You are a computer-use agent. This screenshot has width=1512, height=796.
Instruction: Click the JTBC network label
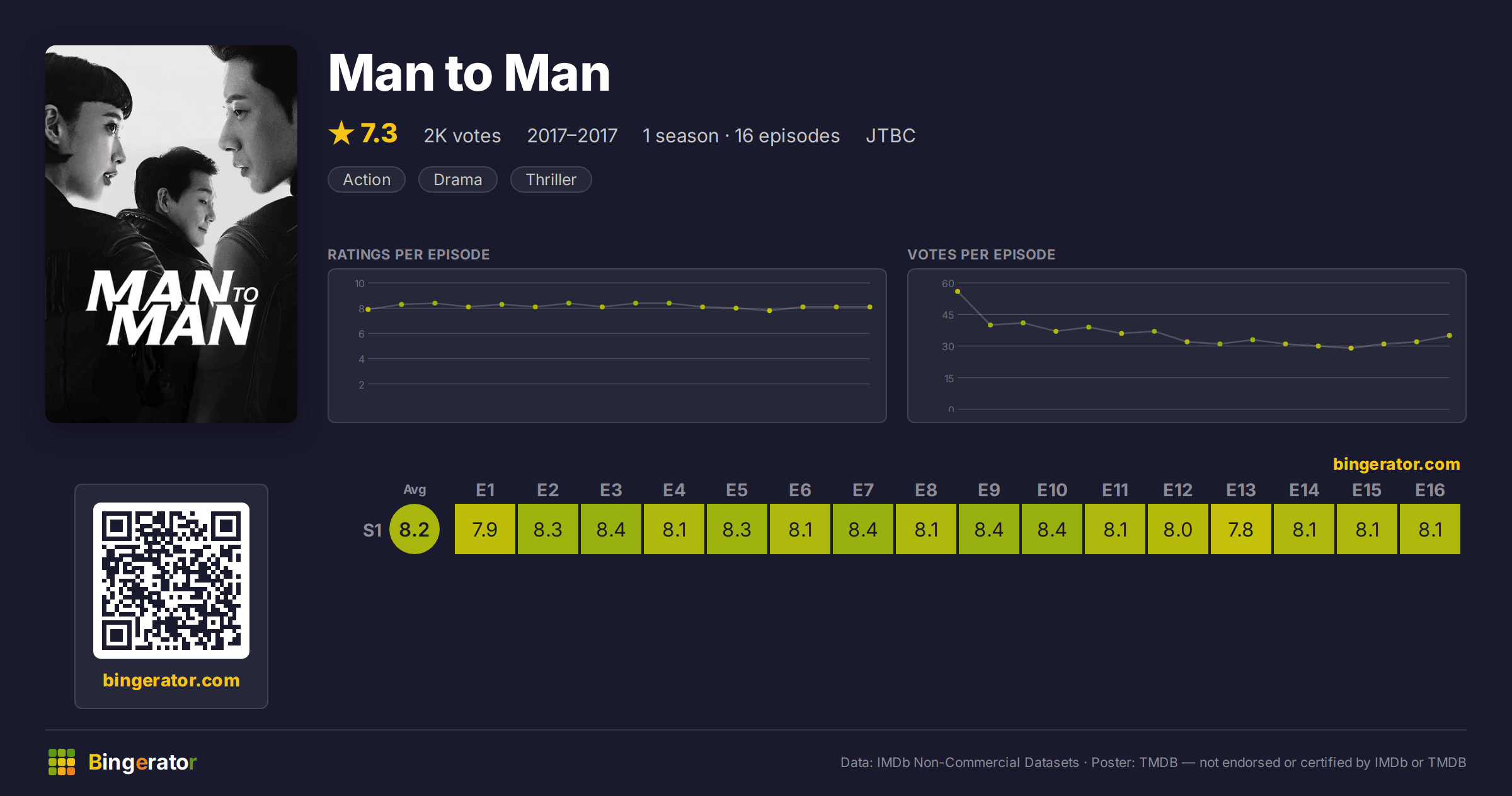coord(891,135)
